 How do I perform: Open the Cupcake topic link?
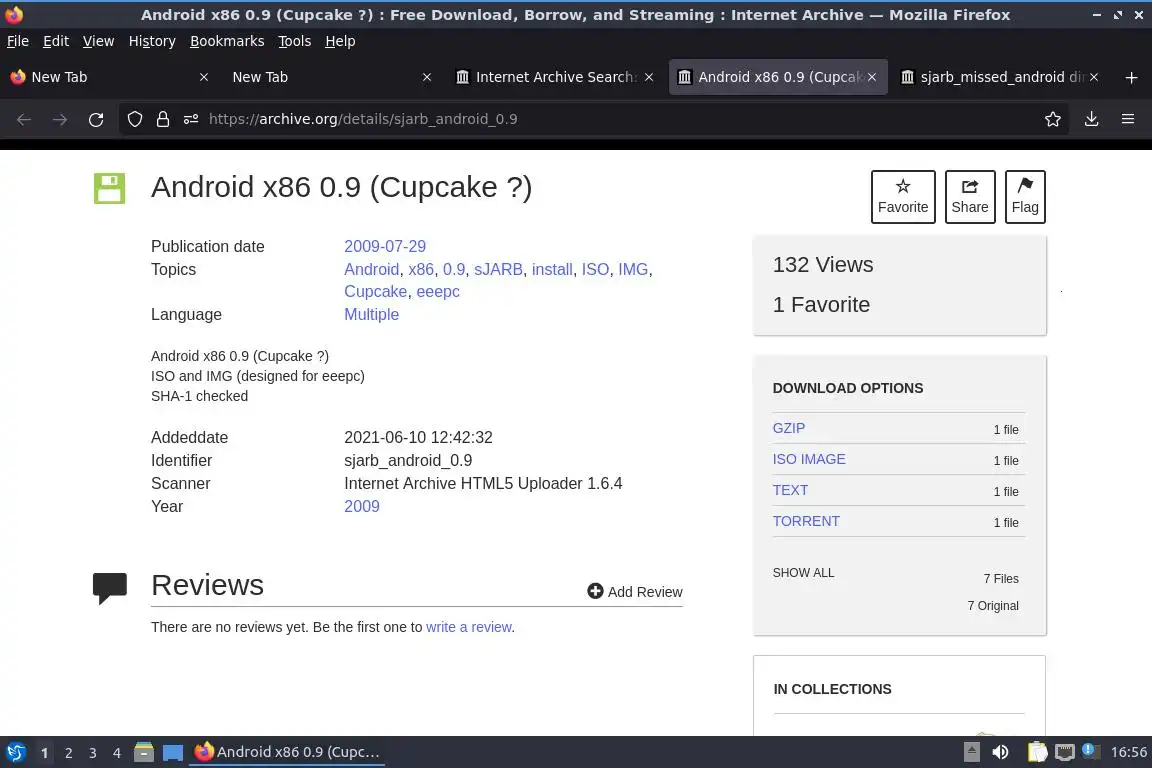(375, 291)
